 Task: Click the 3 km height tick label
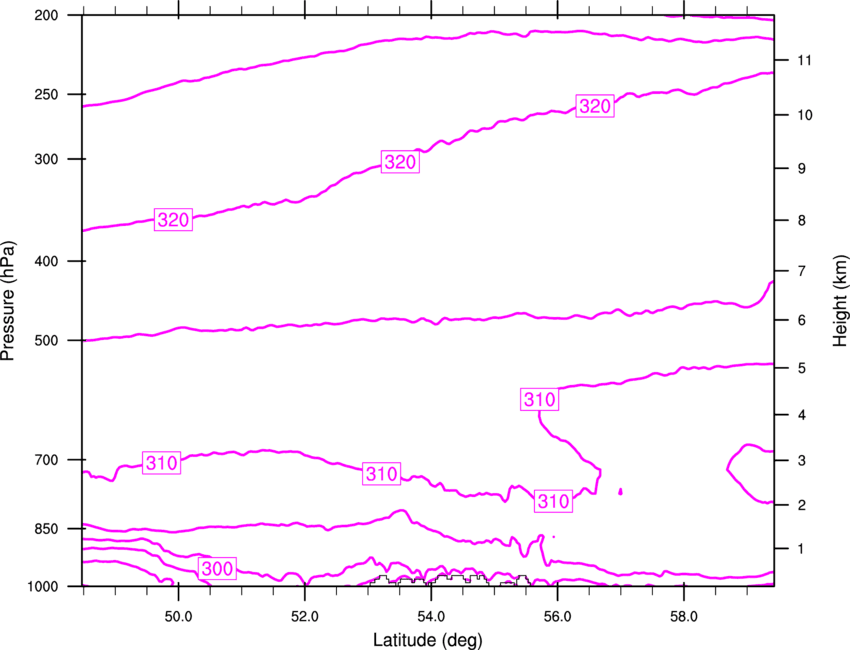pyautogui.click(x=802, y=461)
